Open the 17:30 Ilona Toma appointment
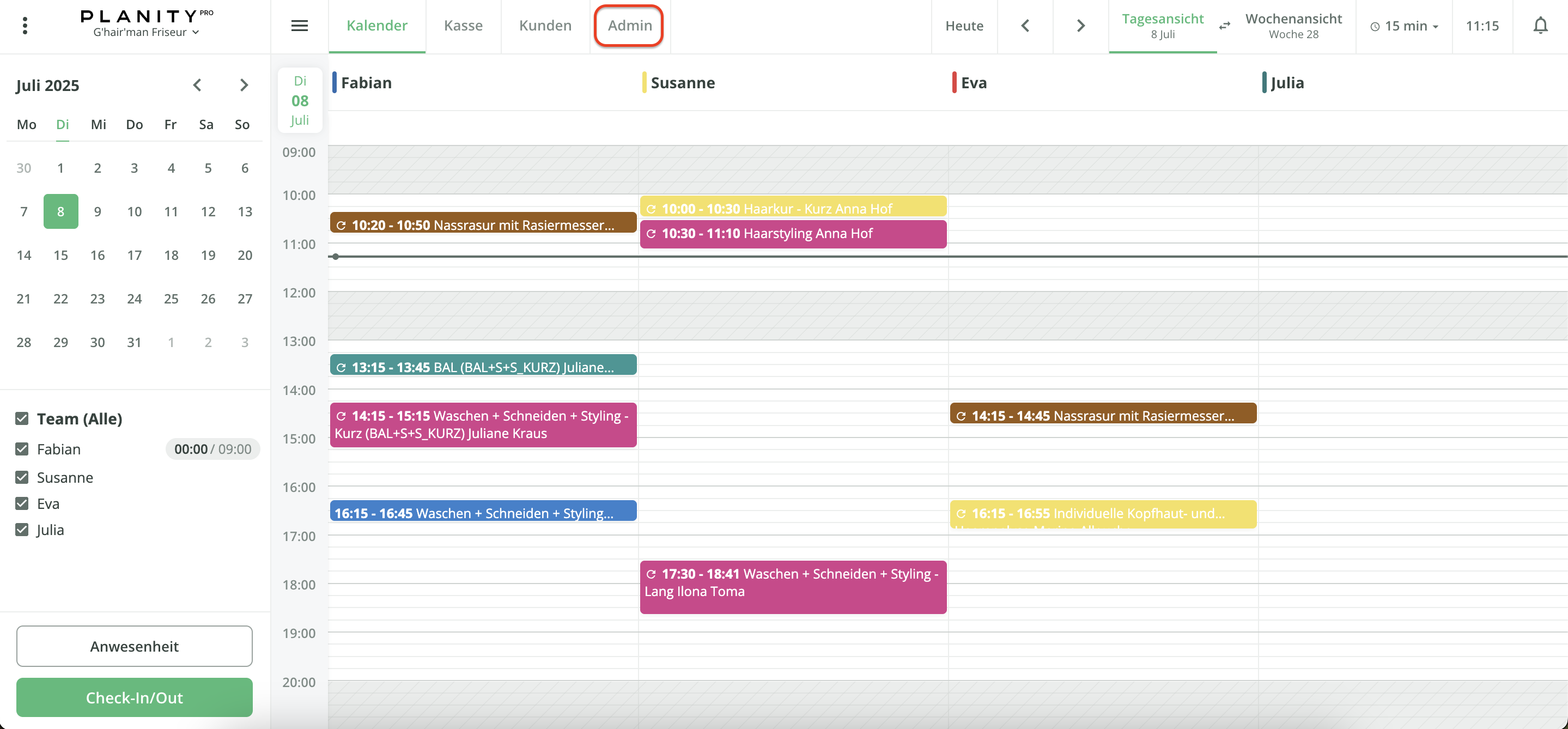1568x729 pixels. coord(793,587)
